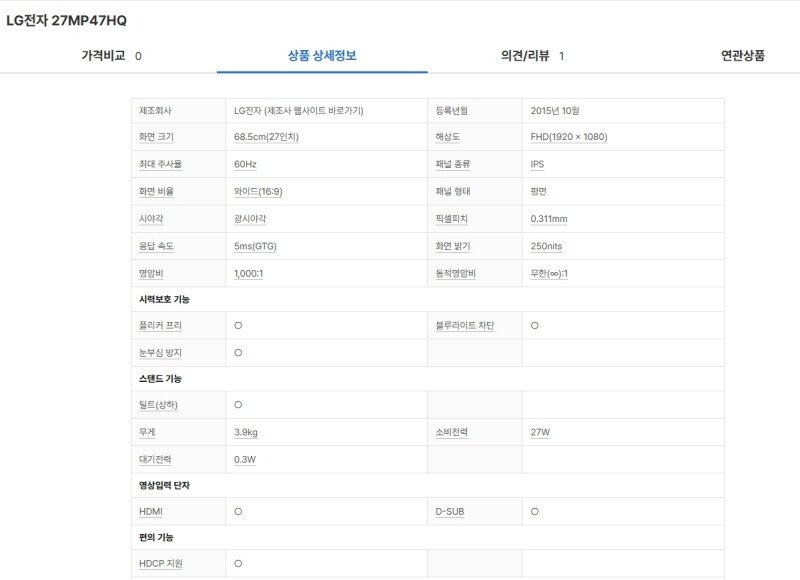Click the 2015년 10월 registration date
The height and width of the screenshot is (580, 800).
(555, 110)
